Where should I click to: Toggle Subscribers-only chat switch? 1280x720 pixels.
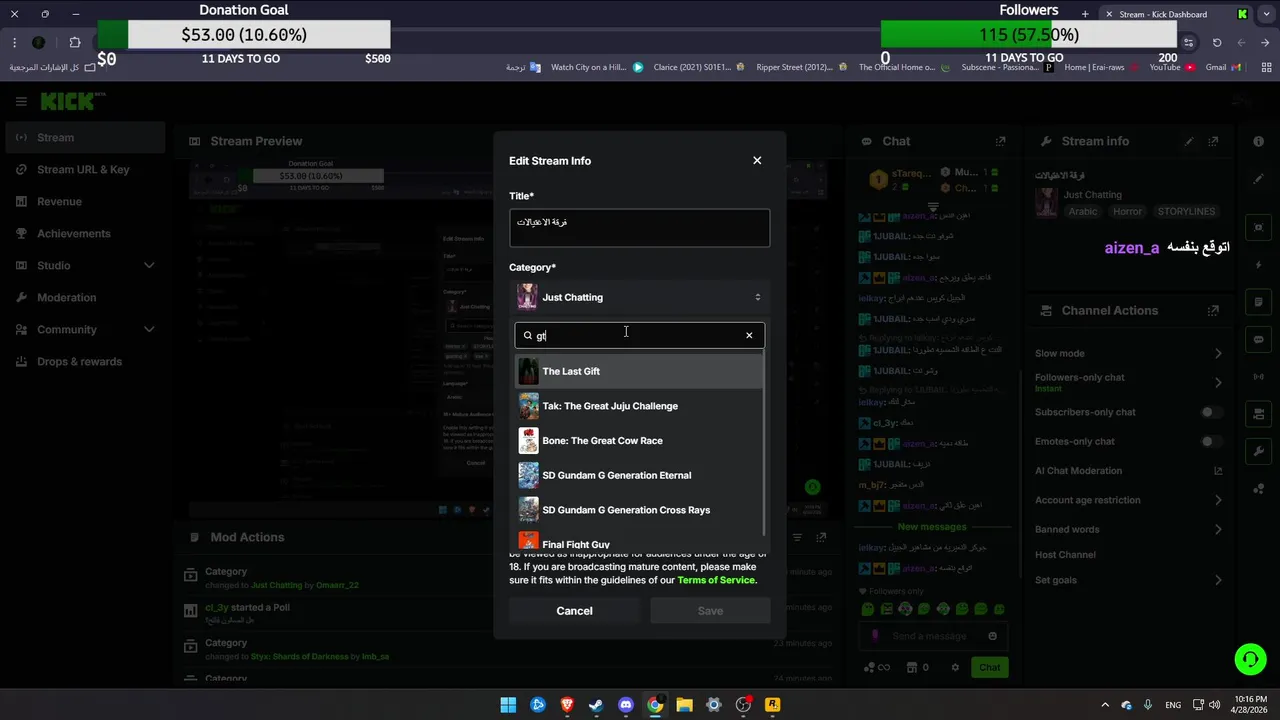tap(1211, 412)
